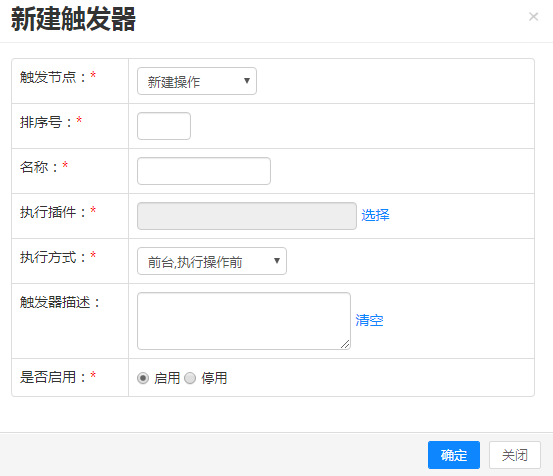Click the arrow icon on the 执行方式 select
The height and width of the screenshot is (476, 553).
pyautogui.click(x=277, y=261)
